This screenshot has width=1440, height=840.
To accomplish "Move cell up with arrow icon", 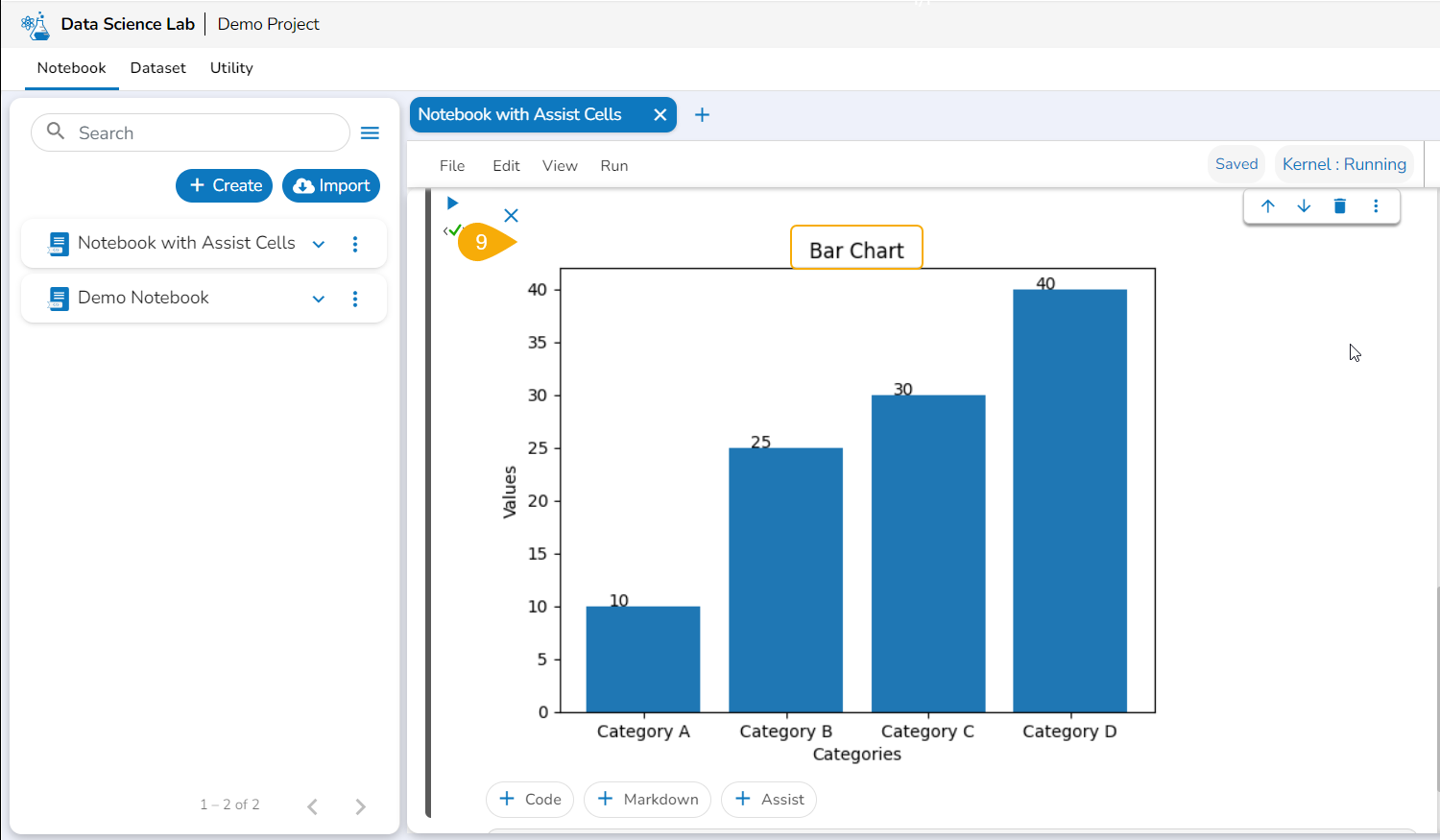I will (1267, 206).
